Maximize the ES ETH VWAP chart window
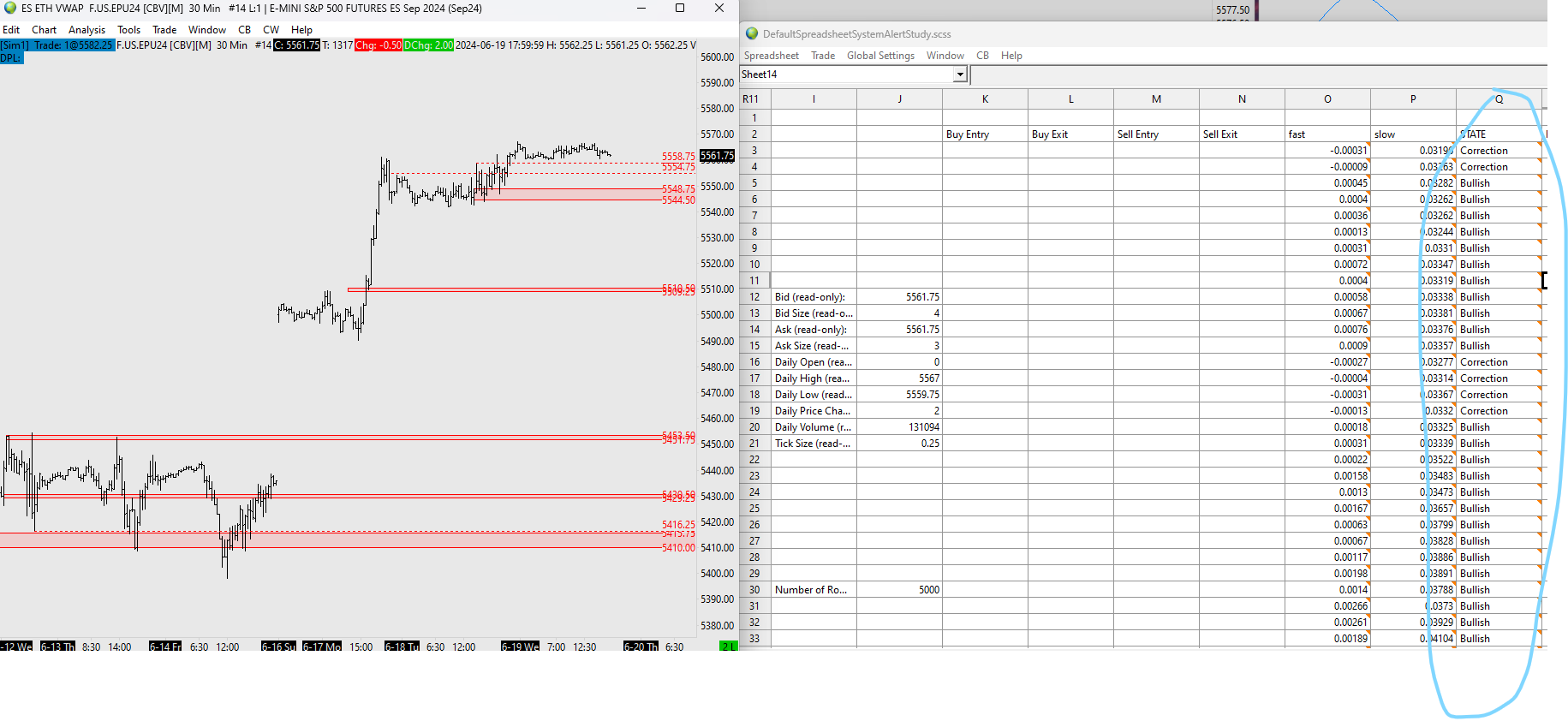1568x721 pixels. pyautogui.click(x=680, y=9)
